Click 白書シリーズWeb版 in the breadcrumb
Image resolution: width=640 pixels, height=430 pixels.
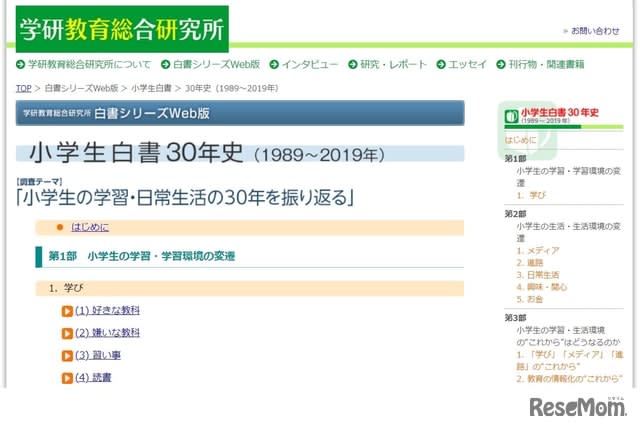(81, 88)
